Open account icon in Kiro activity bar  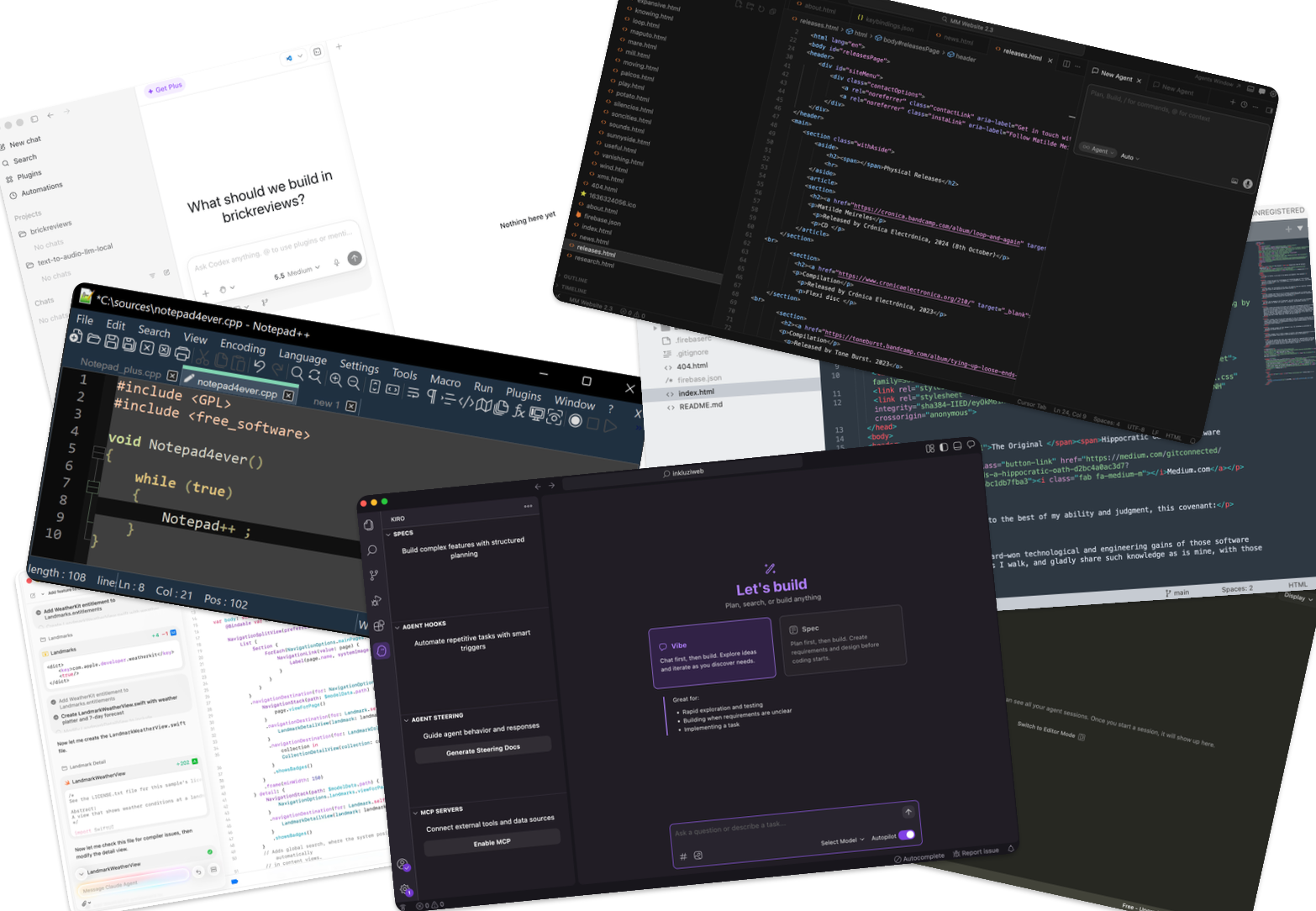(x=403, y=864)
